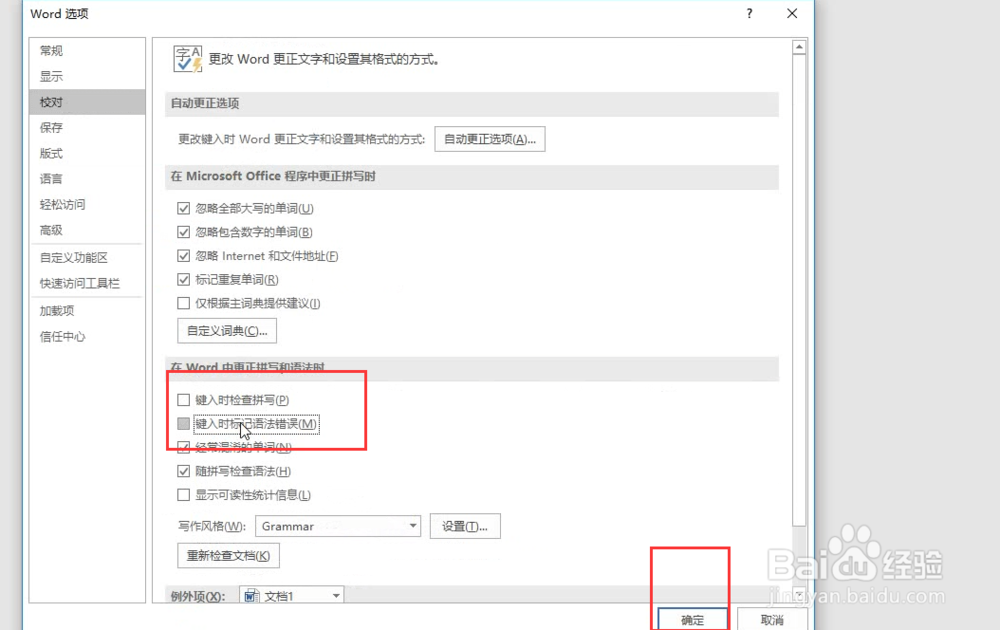Confirm with the 确定 button

693,620
